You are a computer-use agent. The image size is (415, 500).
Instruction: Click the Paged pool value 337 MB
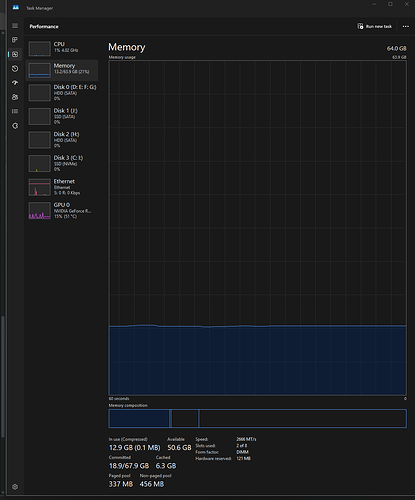(121, 484)
